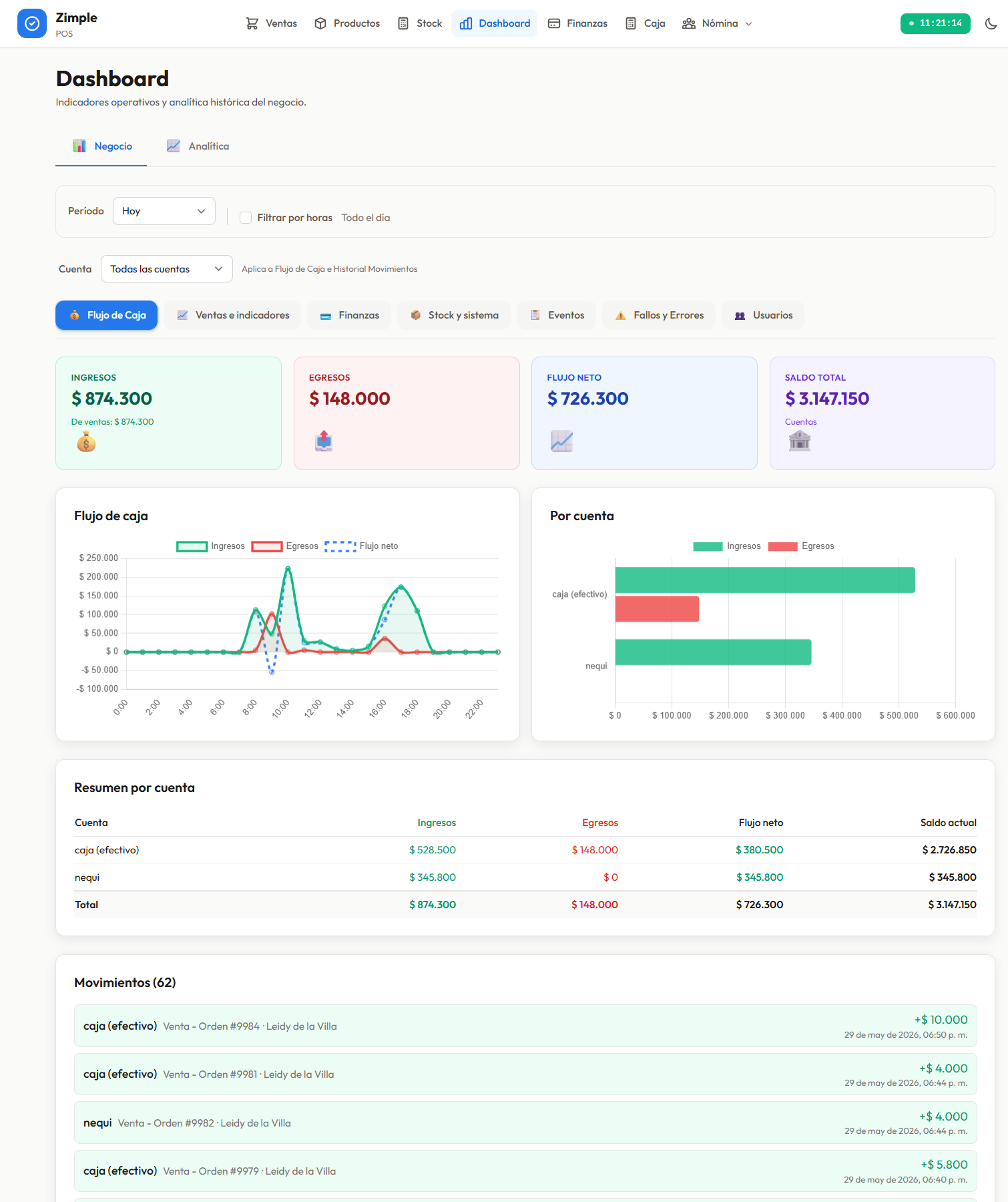This screenshot has width=1008, height=1202.
Task: Hide Egresos series in Por cuenta legend
Action: 801,546
